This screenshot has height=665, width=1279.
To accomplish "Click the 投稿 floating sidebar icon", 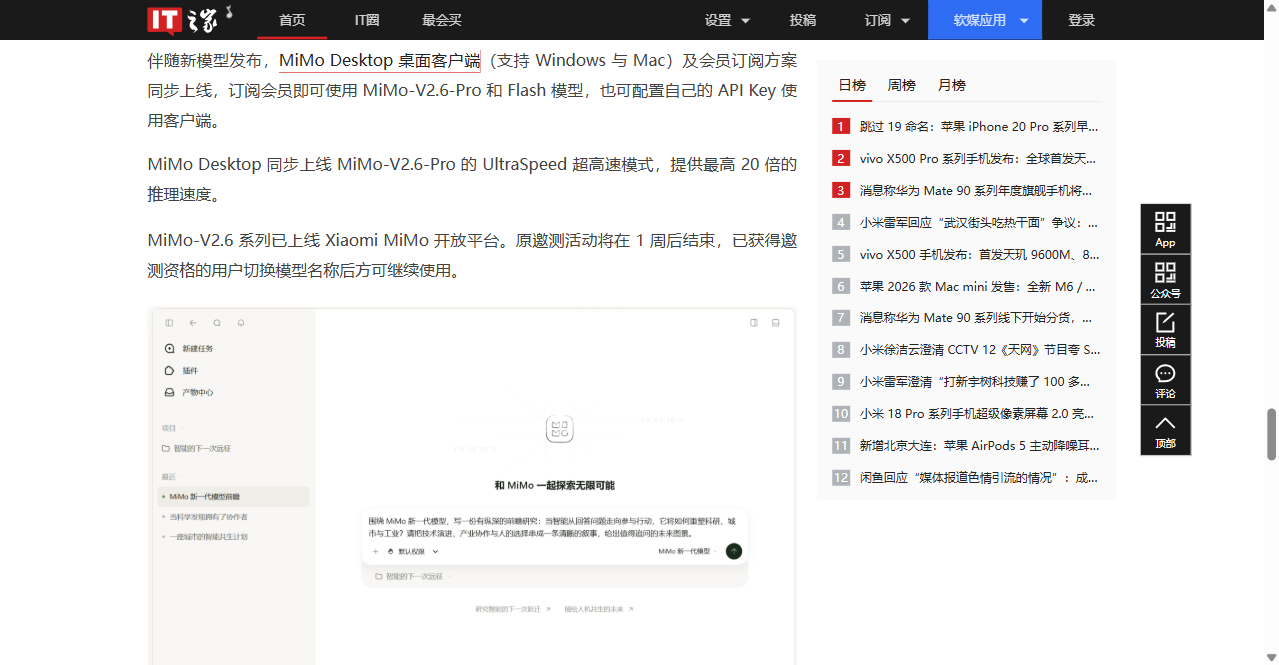I will click(1166, 329).
